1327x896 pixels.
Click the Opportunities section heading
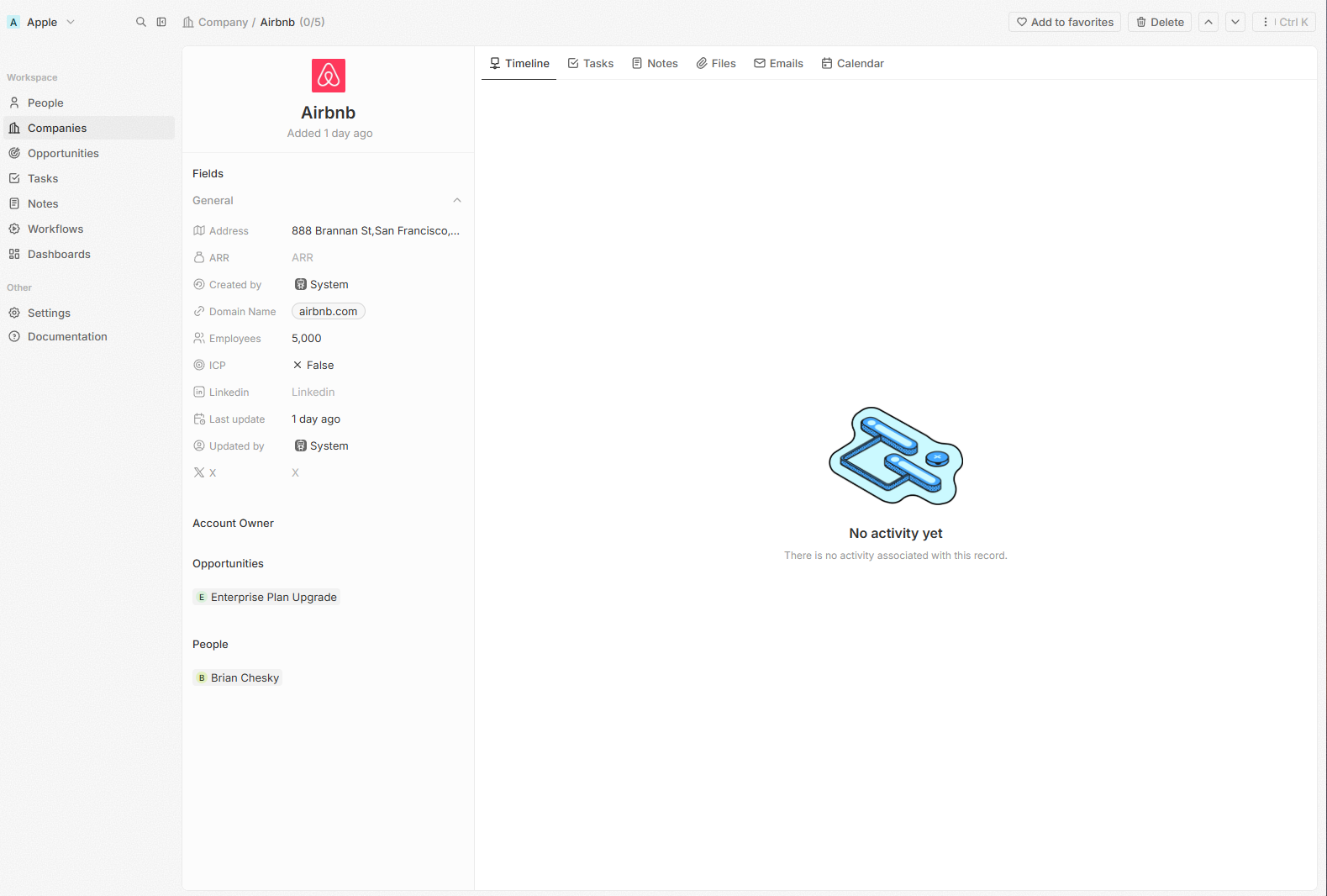228,563
